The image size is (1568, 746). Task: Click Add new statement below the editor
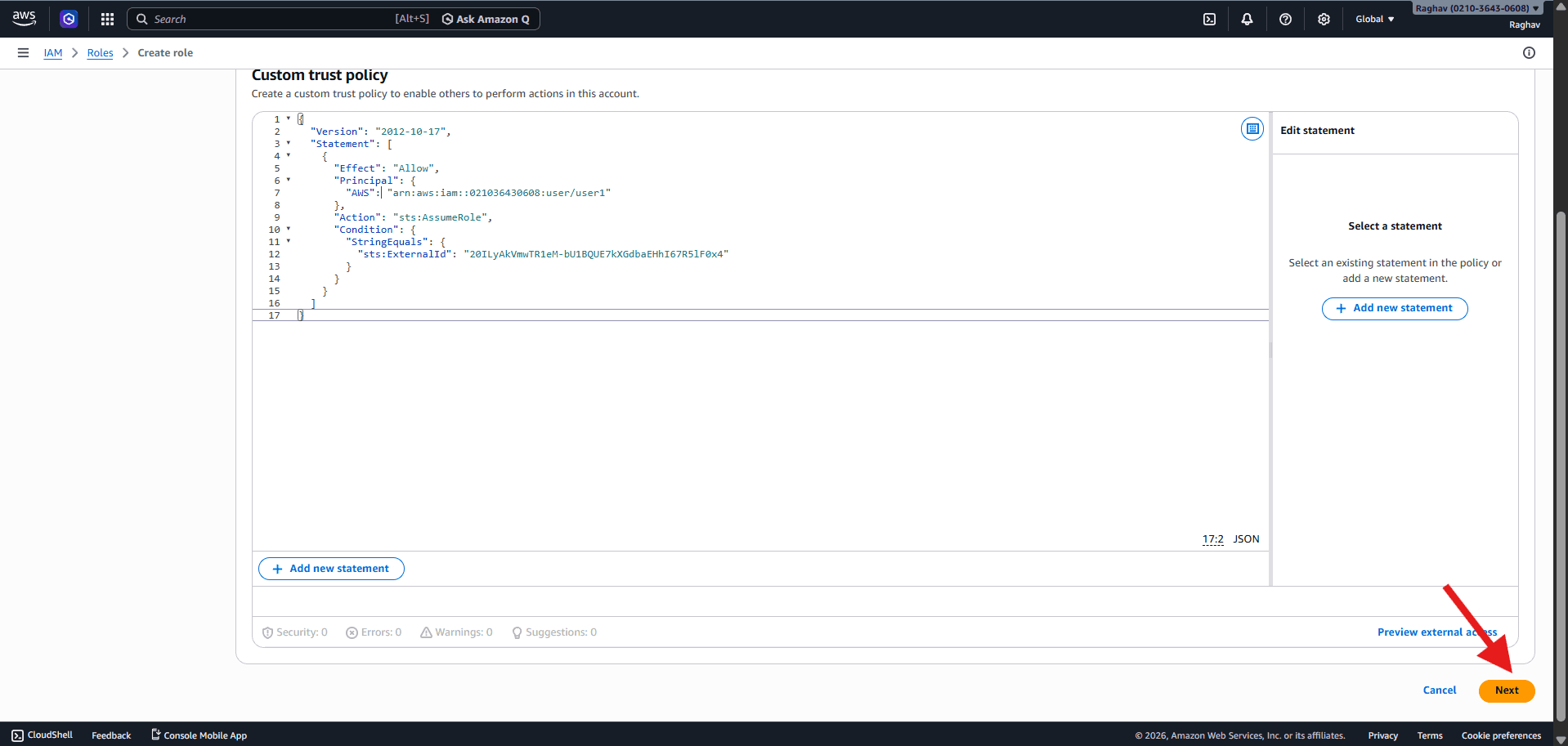tap(331, 568)
